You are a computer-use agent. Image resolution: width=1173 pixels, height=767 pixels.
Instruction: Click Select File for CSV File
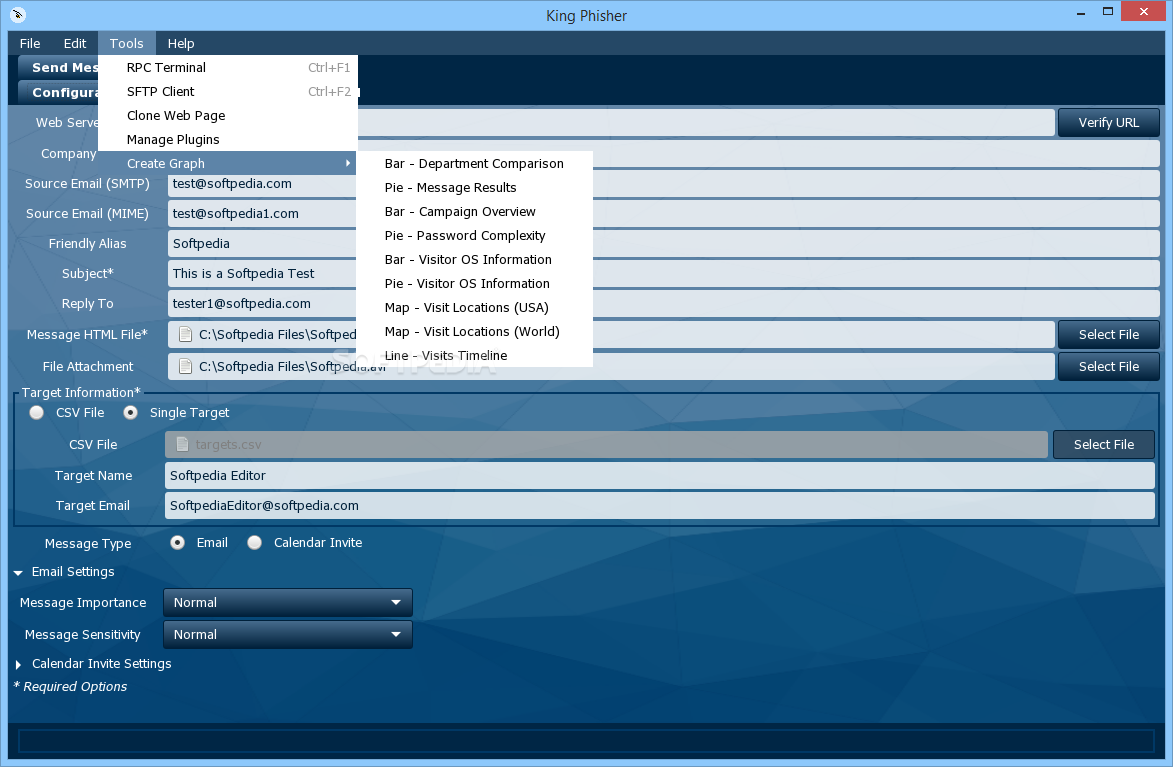click(1103, 444)
